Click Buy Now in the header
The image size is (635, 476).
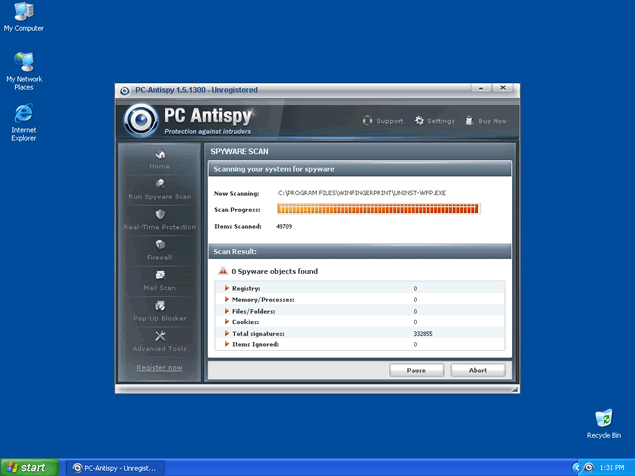[x=486, y=121]
